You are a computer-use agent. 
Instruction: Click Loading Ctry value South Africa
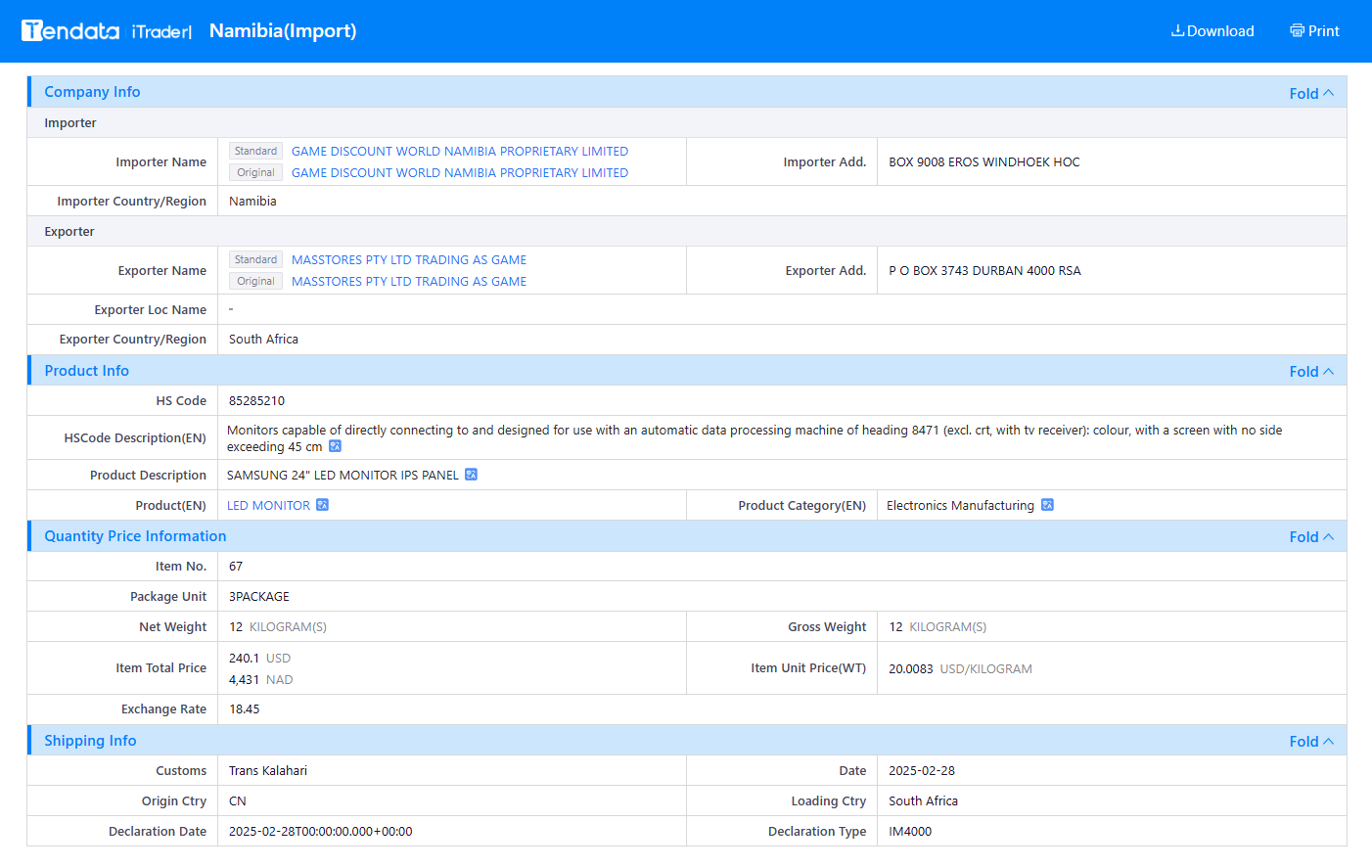pyautogui.click(x=923, y=800)
